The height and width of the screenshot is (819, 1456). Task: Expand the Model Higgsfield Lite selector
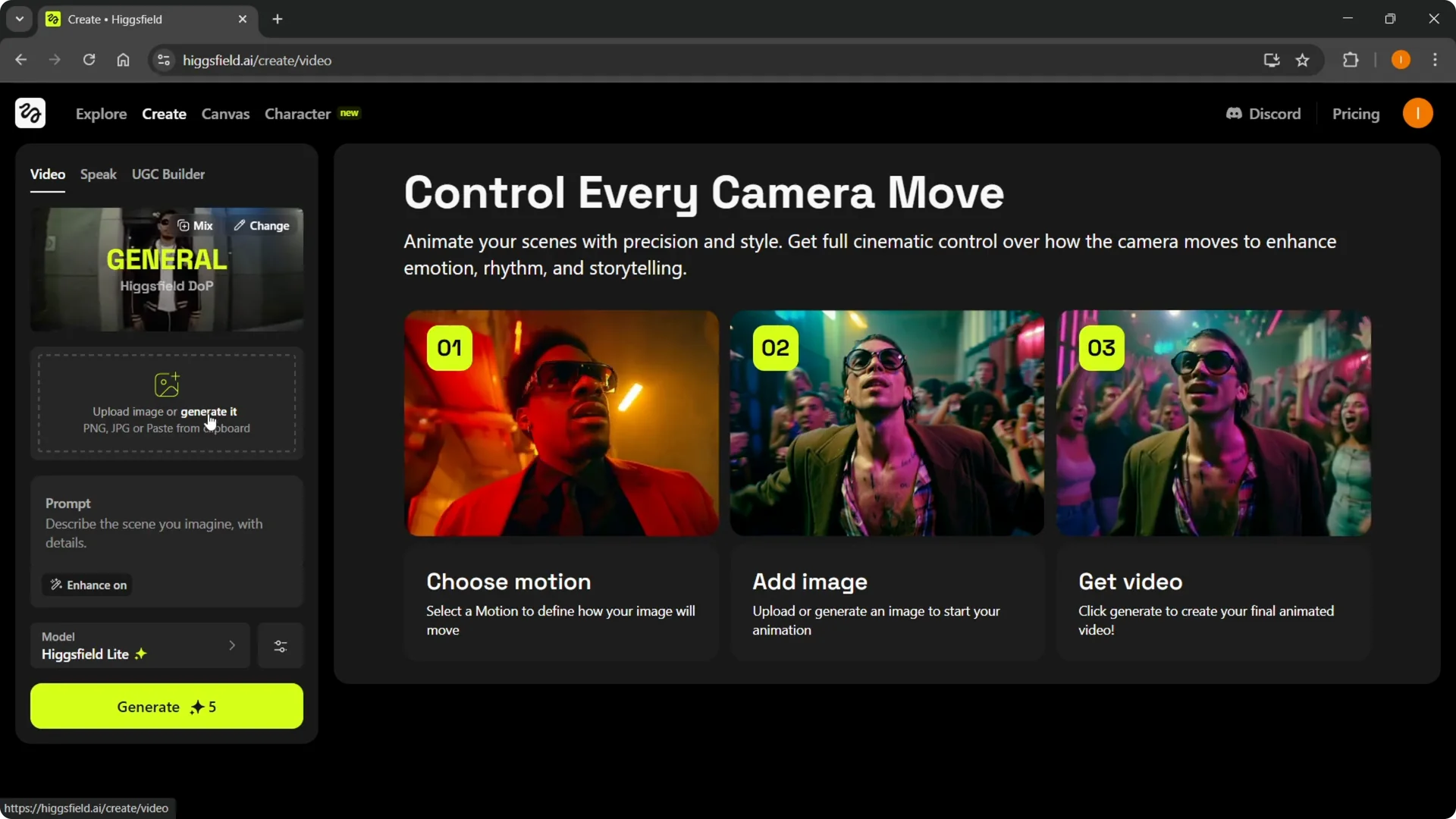point(140,645)
